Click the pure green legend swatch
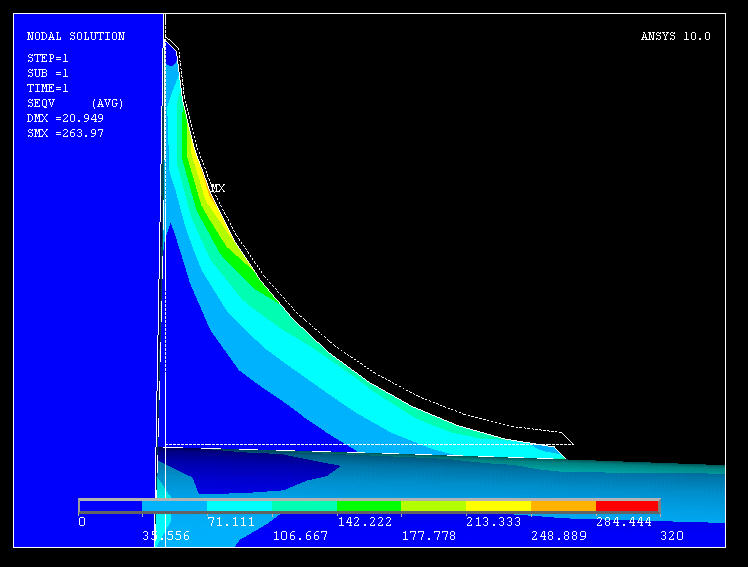Screen dimensions: 748x567 click(369, 506)
